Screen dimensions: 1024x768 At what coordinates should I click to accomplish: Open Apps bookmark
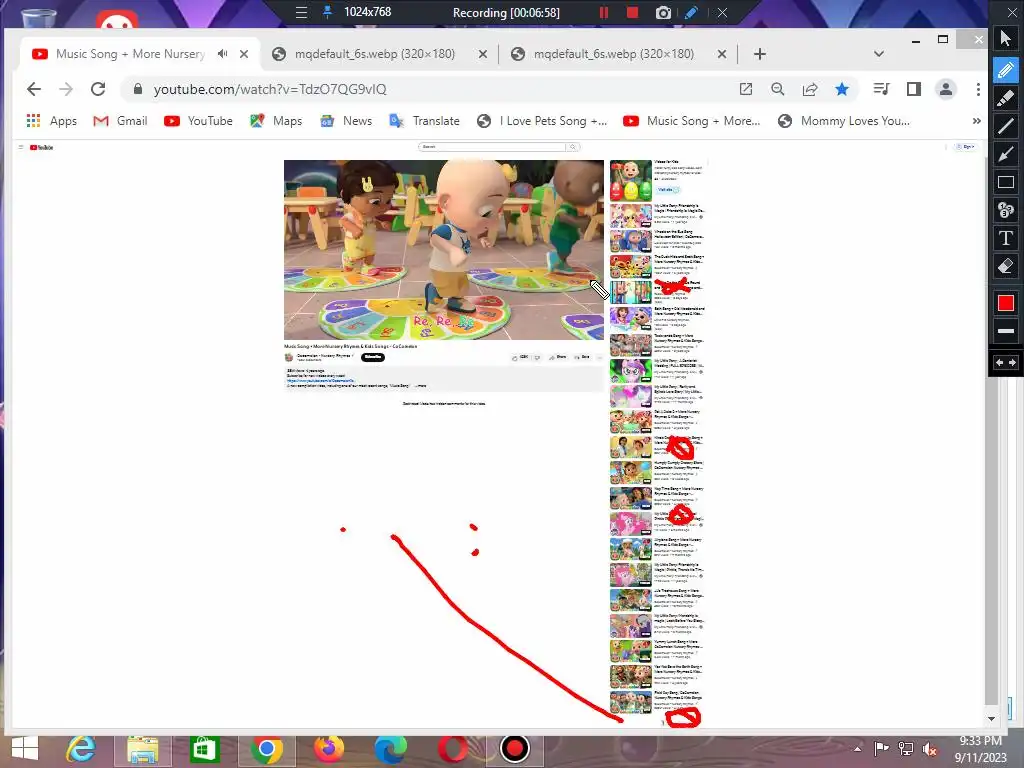coord(52,121)
